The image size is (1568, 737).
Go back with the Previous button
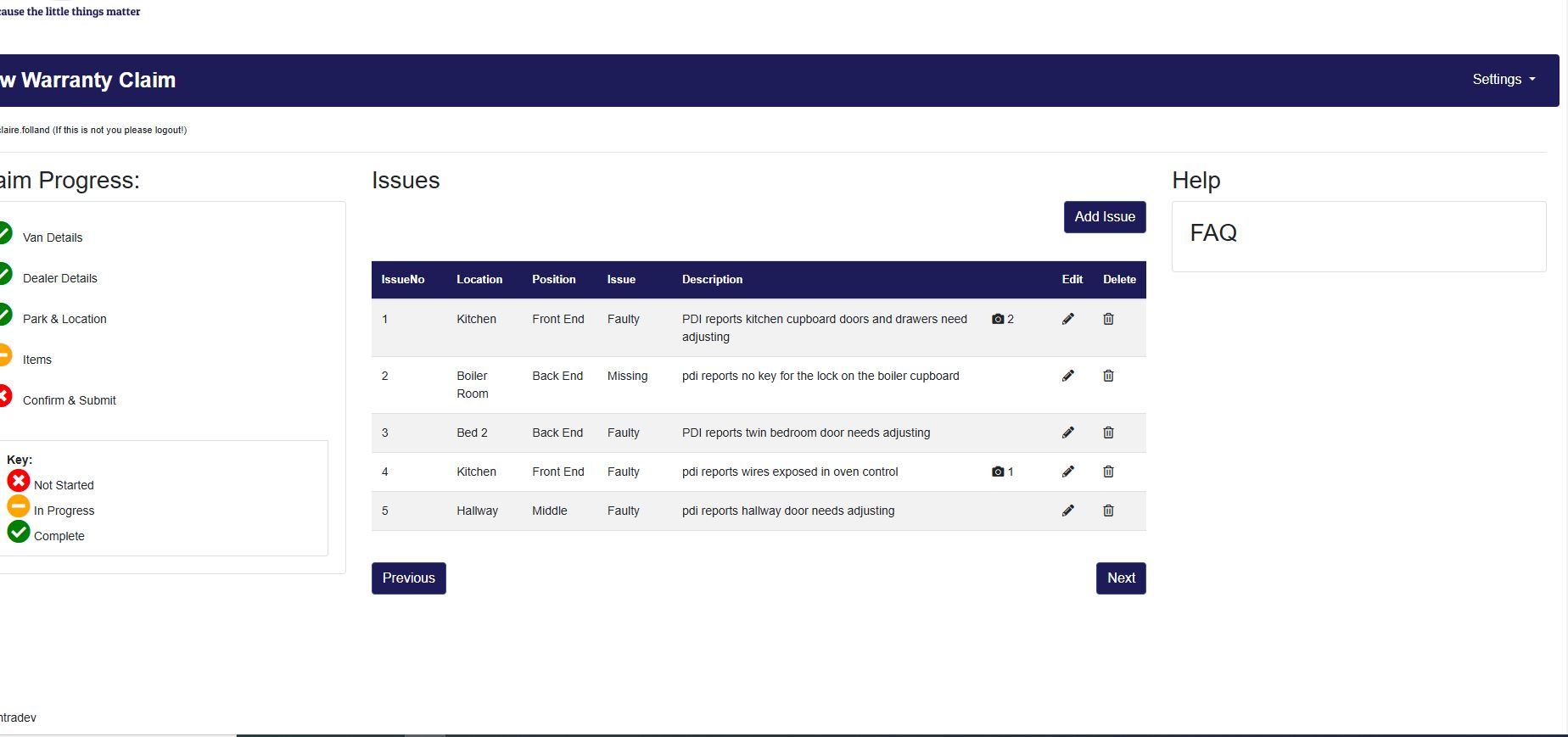coord(408,578)
